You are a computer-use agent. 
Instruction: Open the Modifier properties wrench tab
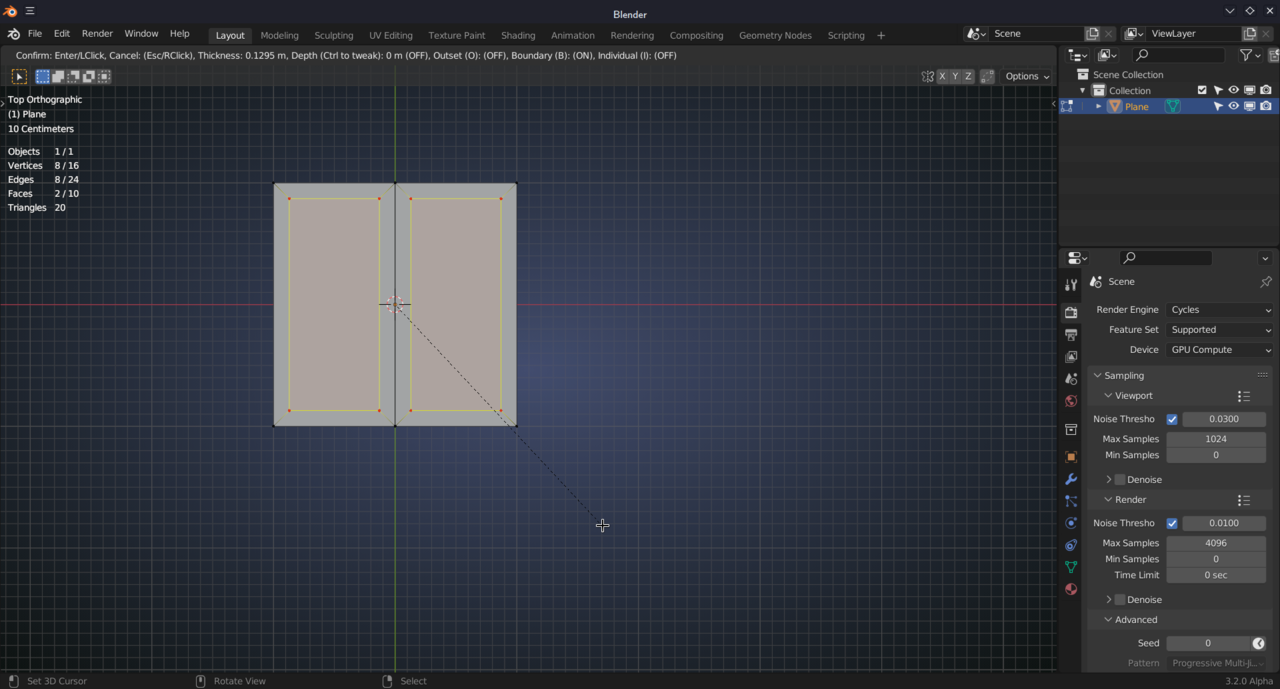pyautogui.click(x=1071, y=479)
